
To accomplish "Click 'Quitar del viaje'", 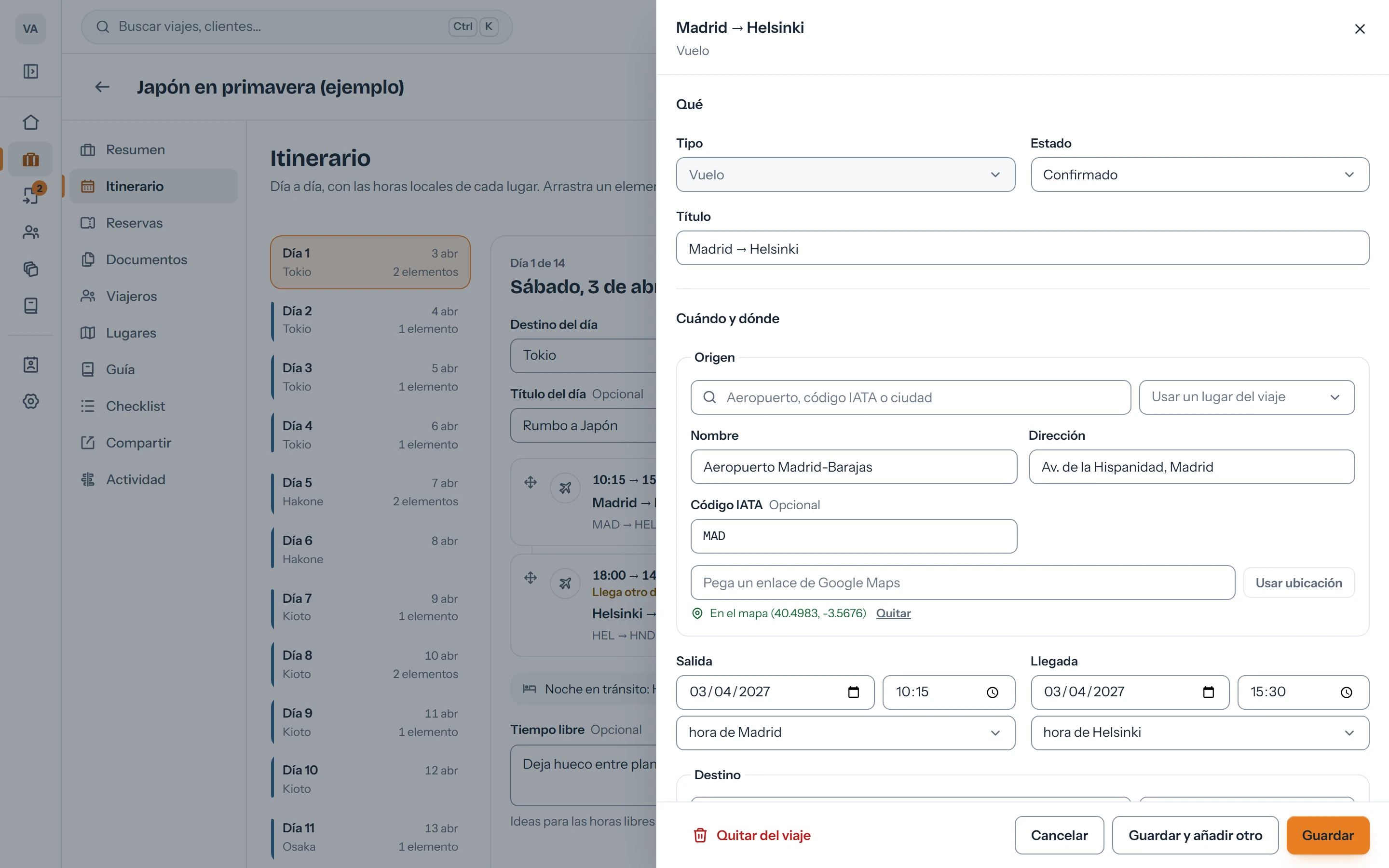I will [x=752, y=835].
